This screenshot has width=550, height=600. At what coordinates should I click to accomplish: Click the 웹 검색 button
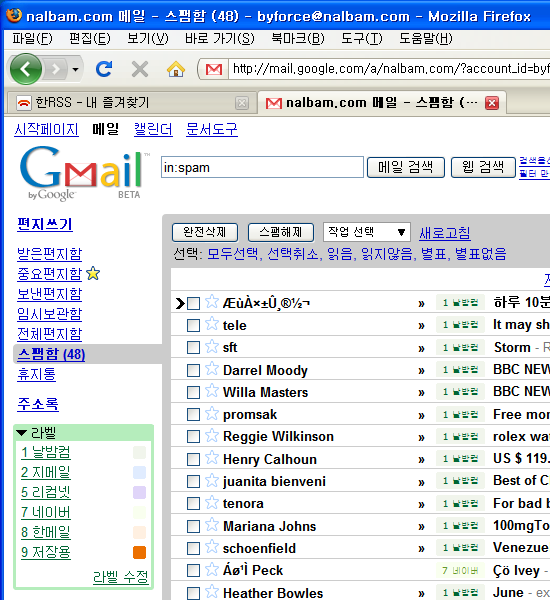pos(483,167)
